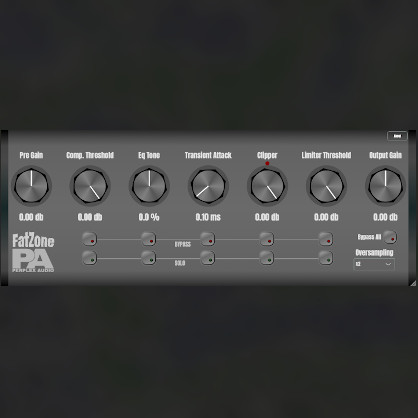Enable solo for the Transient Attack stage
This screenshot has width=418, height=418.
(207, 258)
